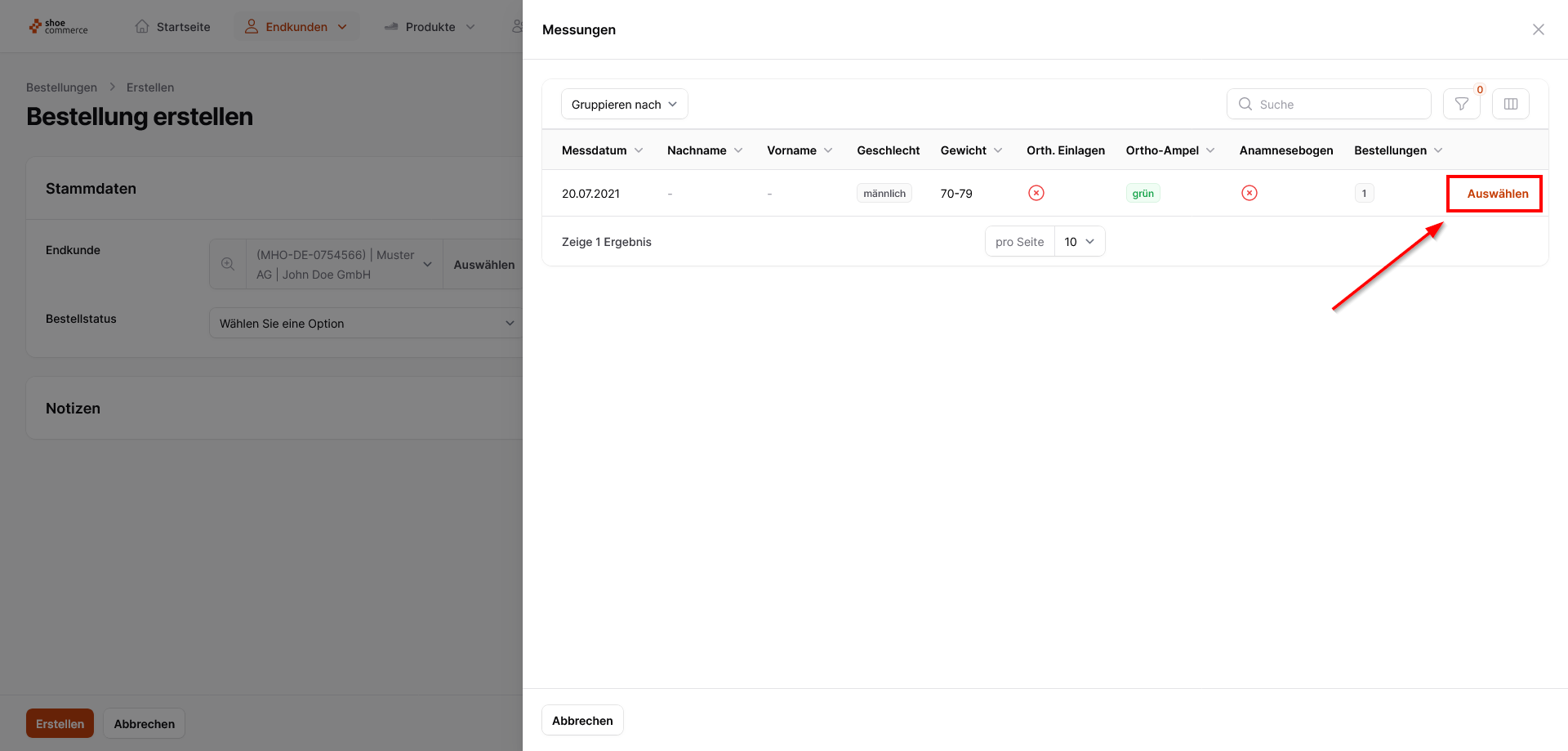
Task: Click Auswählen beside the Endkunde field
Action: pos(484,264)
